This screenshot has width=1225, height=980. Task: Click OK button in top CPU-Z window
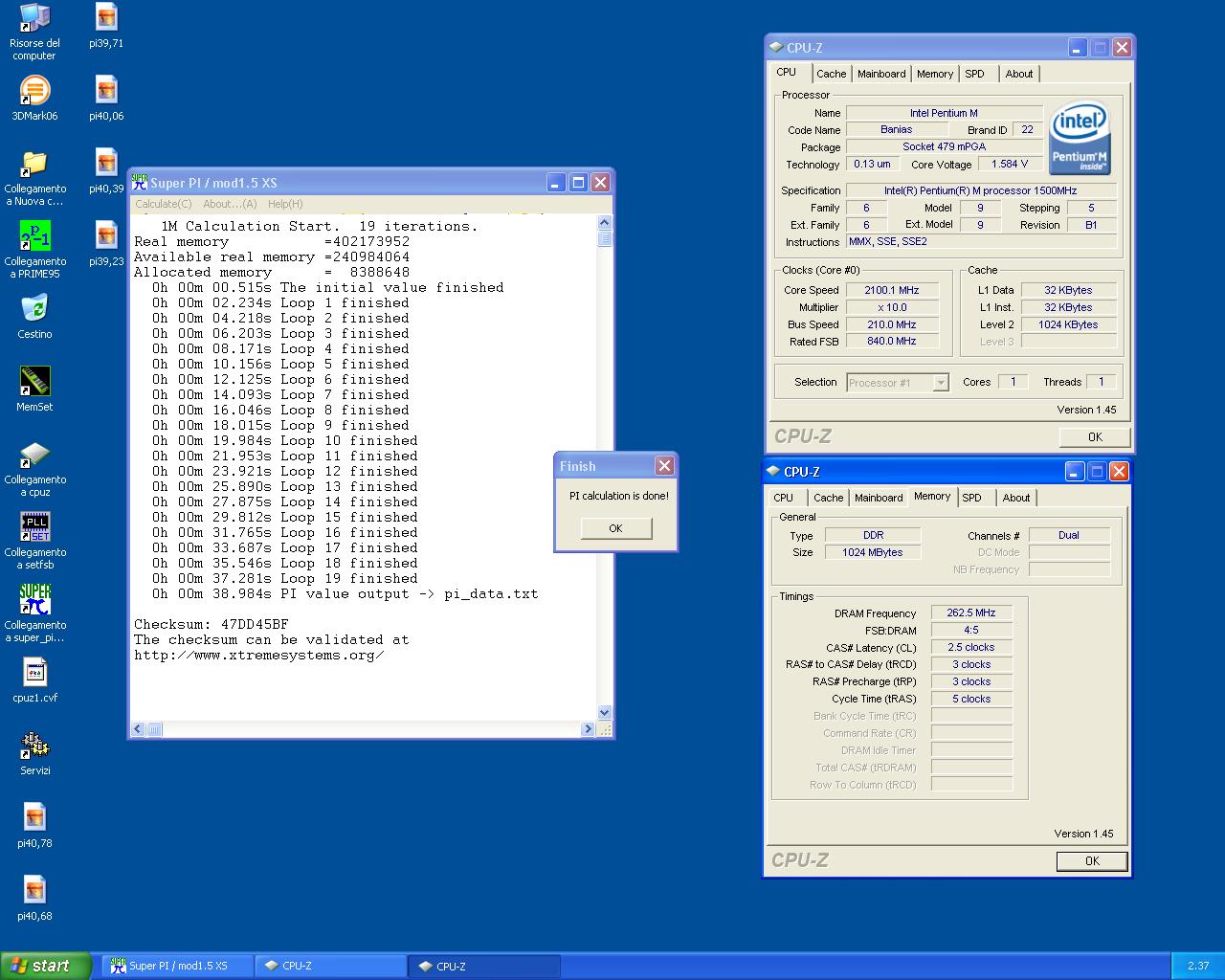(1094, 436)
